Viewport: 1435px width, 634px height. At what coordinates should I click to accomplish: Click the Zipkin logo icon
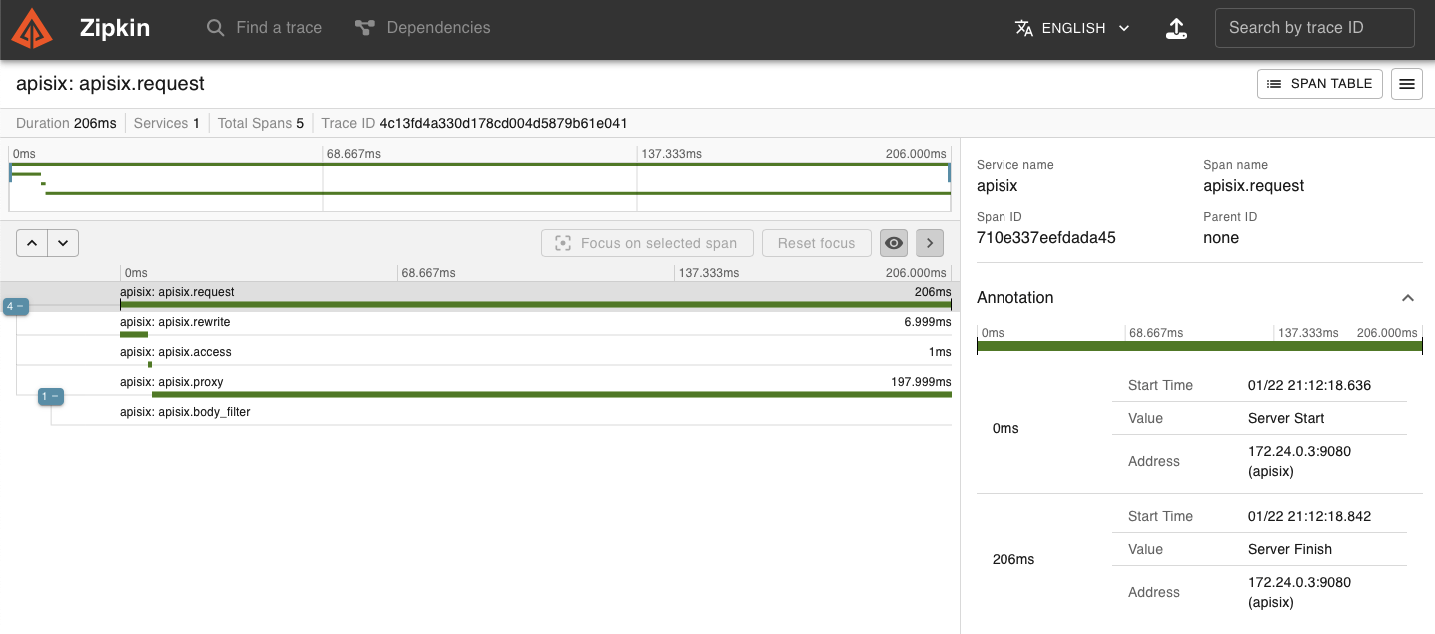32,28
